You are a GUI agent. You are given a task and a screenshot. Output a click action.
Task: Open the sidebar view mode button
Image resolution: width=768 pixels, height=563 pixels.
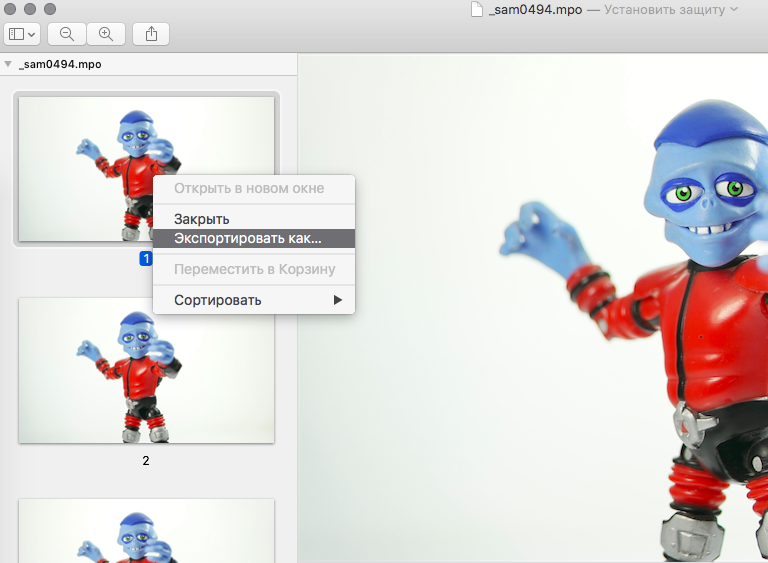tap(22, 34)
